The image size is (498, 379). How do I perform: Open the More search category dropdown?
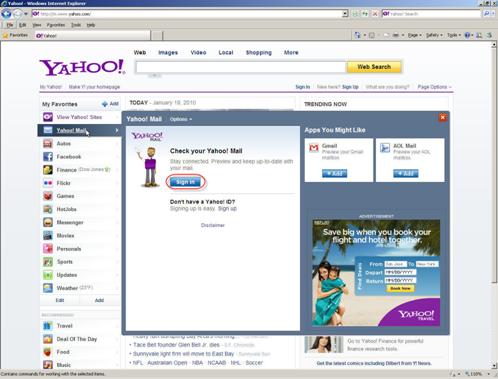(291, 52)
